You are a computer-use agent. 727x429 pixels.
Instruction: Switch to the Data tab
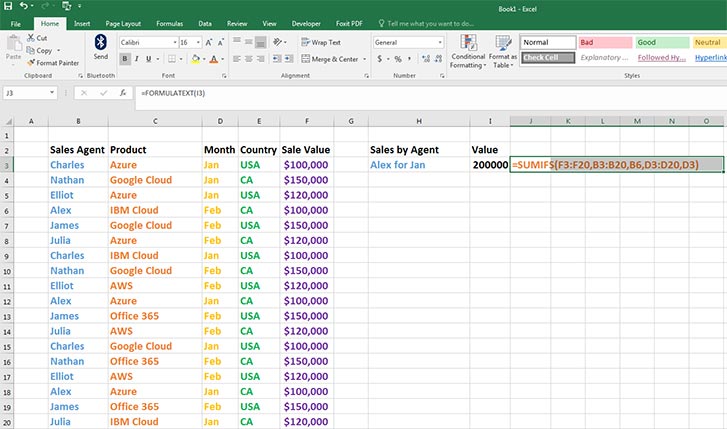tap(205, 24)
